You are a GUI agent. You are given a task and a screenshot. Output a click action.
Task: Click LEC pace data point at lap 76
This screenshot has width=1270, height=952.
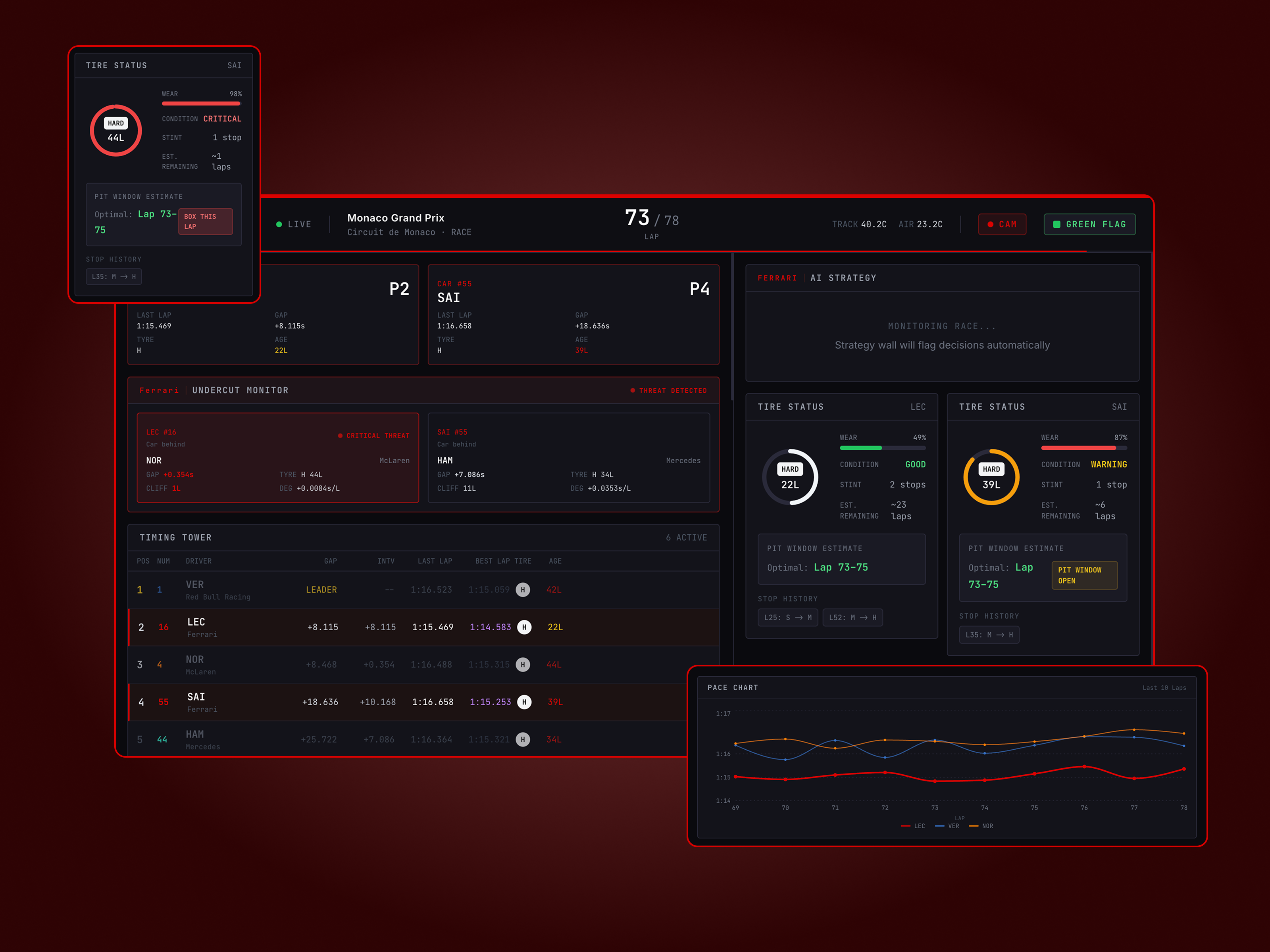pos(1084,766)
